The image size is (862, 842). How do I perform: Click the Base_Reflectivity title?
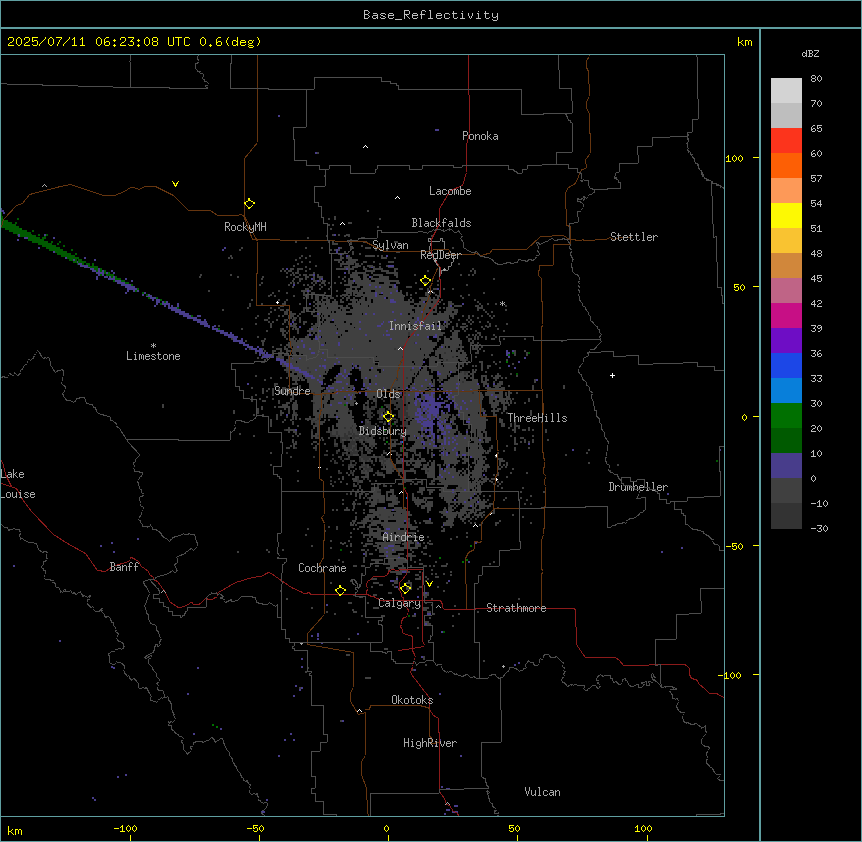pyautogui.click(x=431, y=15)
